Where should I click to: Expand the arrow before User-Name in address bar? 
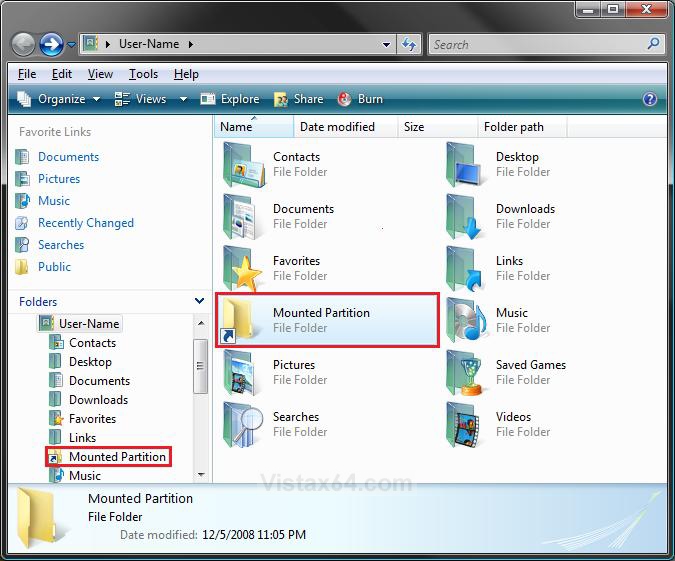pyautogui.click(x=108, y=44)
